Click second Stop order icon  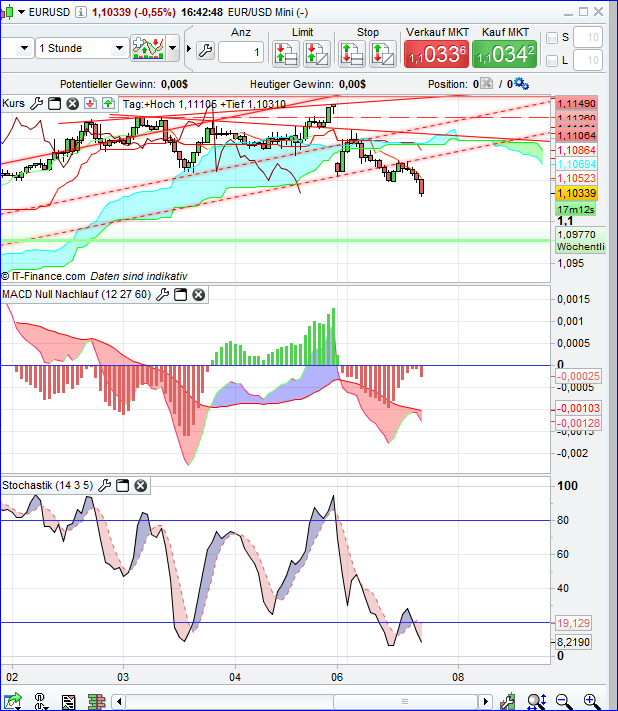click(x=383, y=54)
